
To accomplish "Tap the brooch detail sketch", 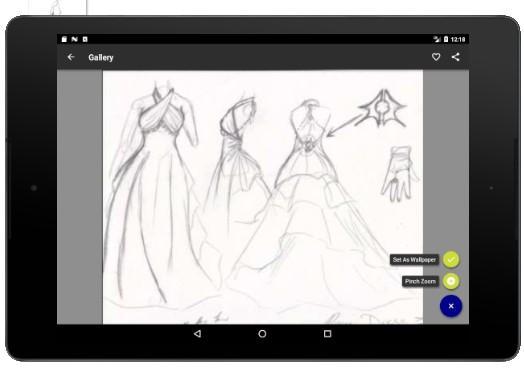I will click(382, 109).
